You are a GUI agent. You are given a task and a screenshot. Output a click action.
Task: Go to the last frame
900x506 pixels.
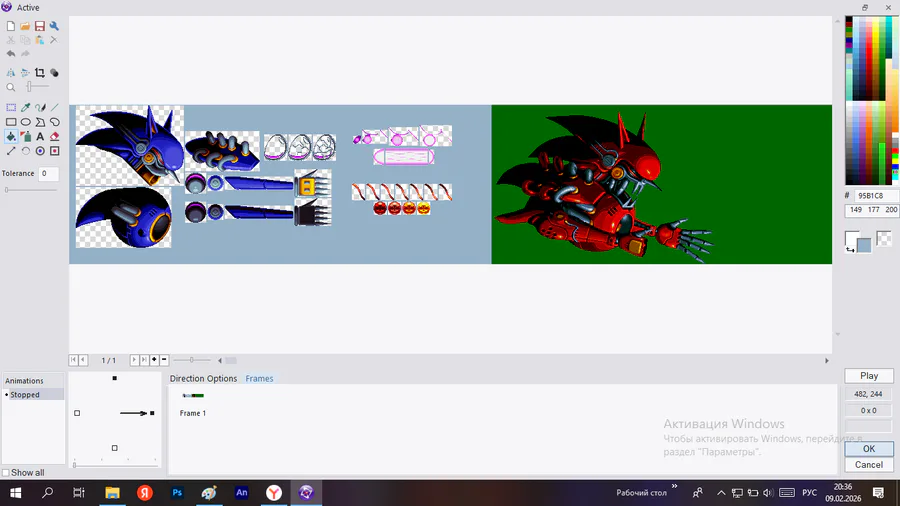144,360
